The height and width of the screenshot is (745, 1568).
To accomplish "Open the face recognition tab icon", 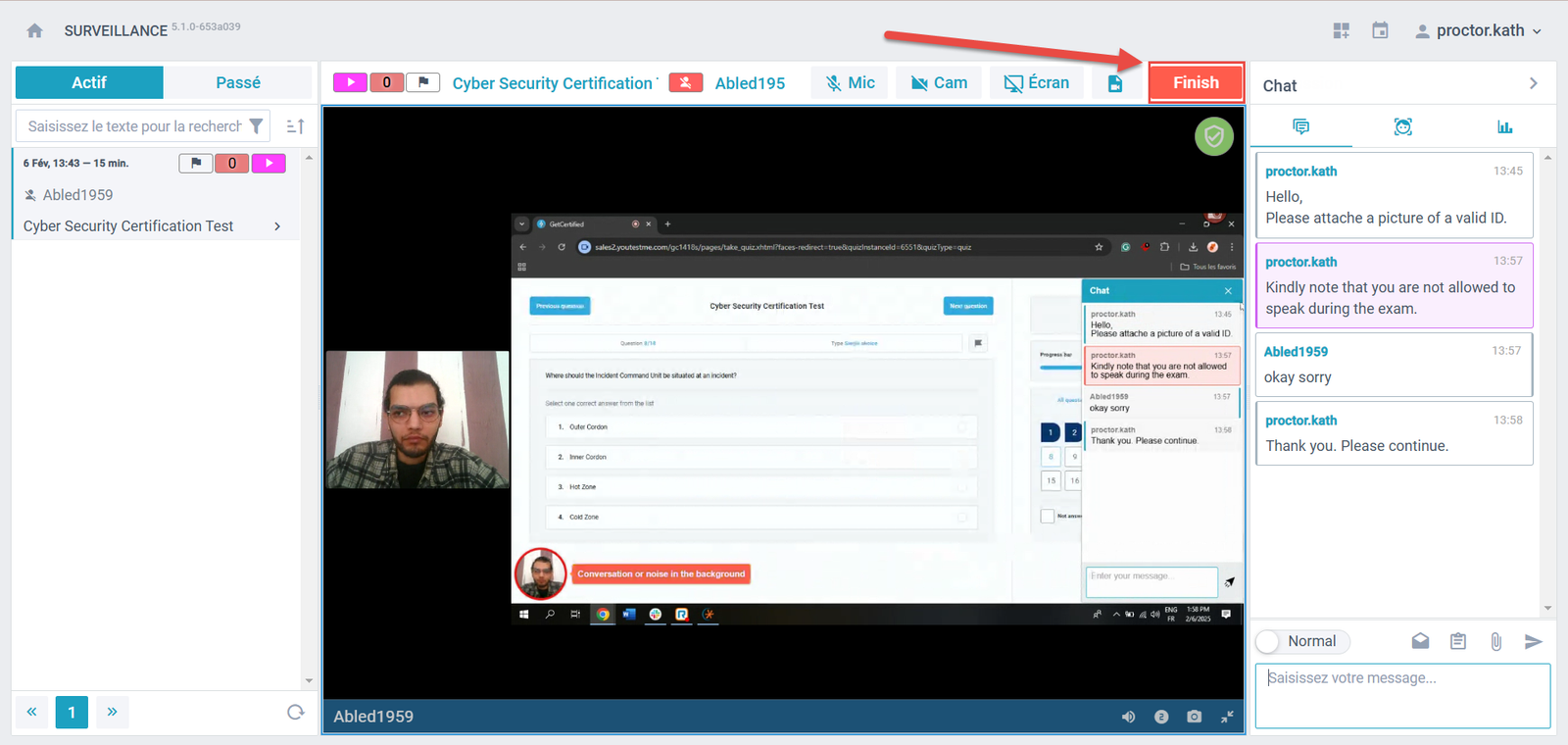I will [1402, 126].
